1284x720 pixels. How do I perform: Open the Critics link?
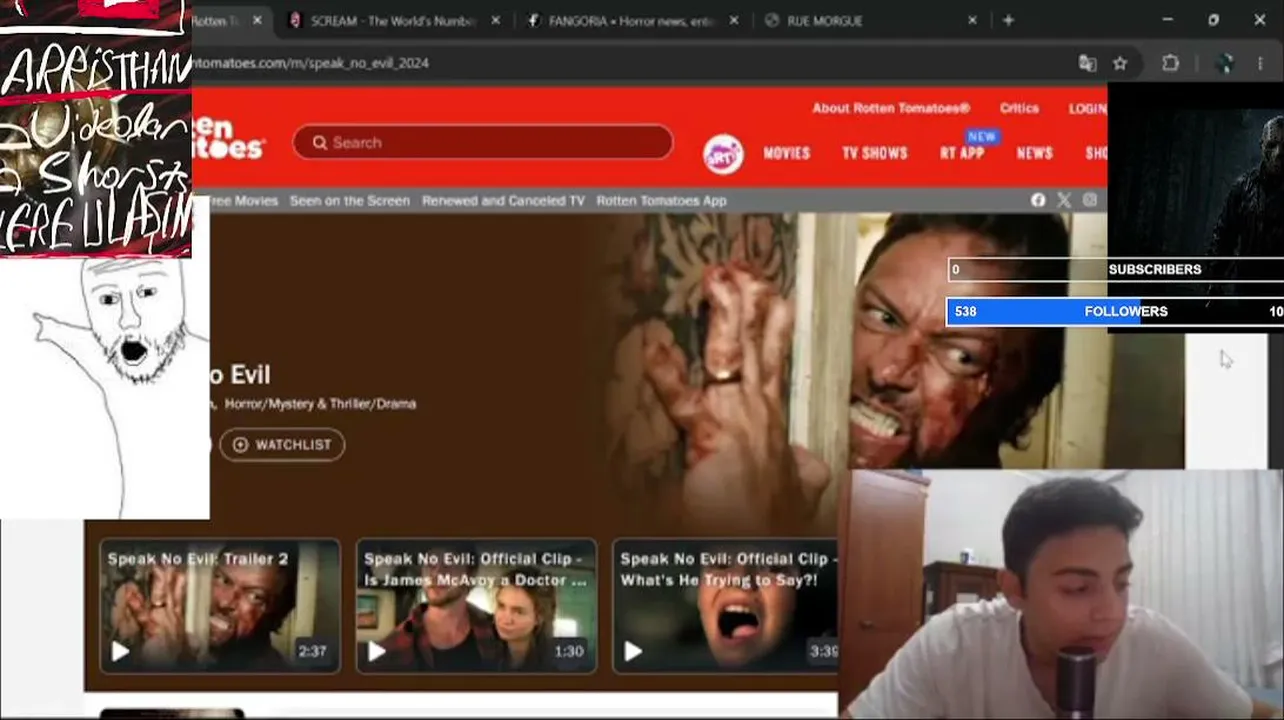(1019, 108)
